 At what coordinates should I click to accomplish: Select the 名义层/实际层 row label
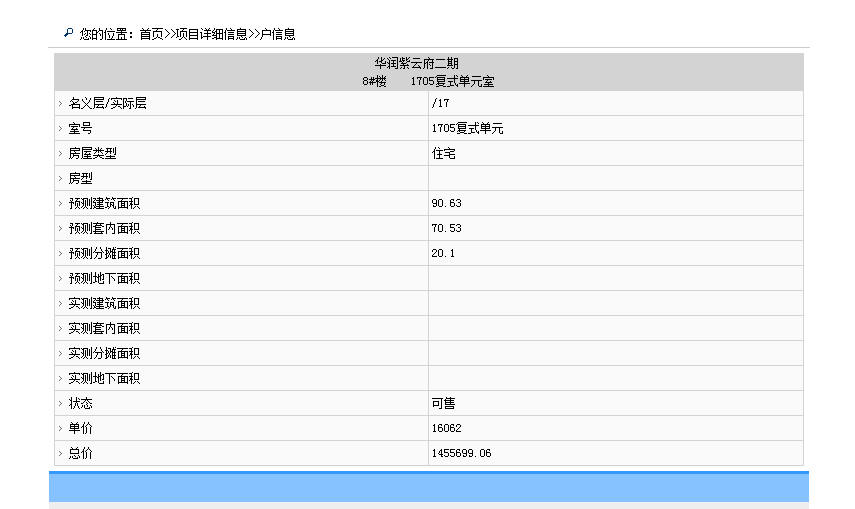click(x=107, y=103)
